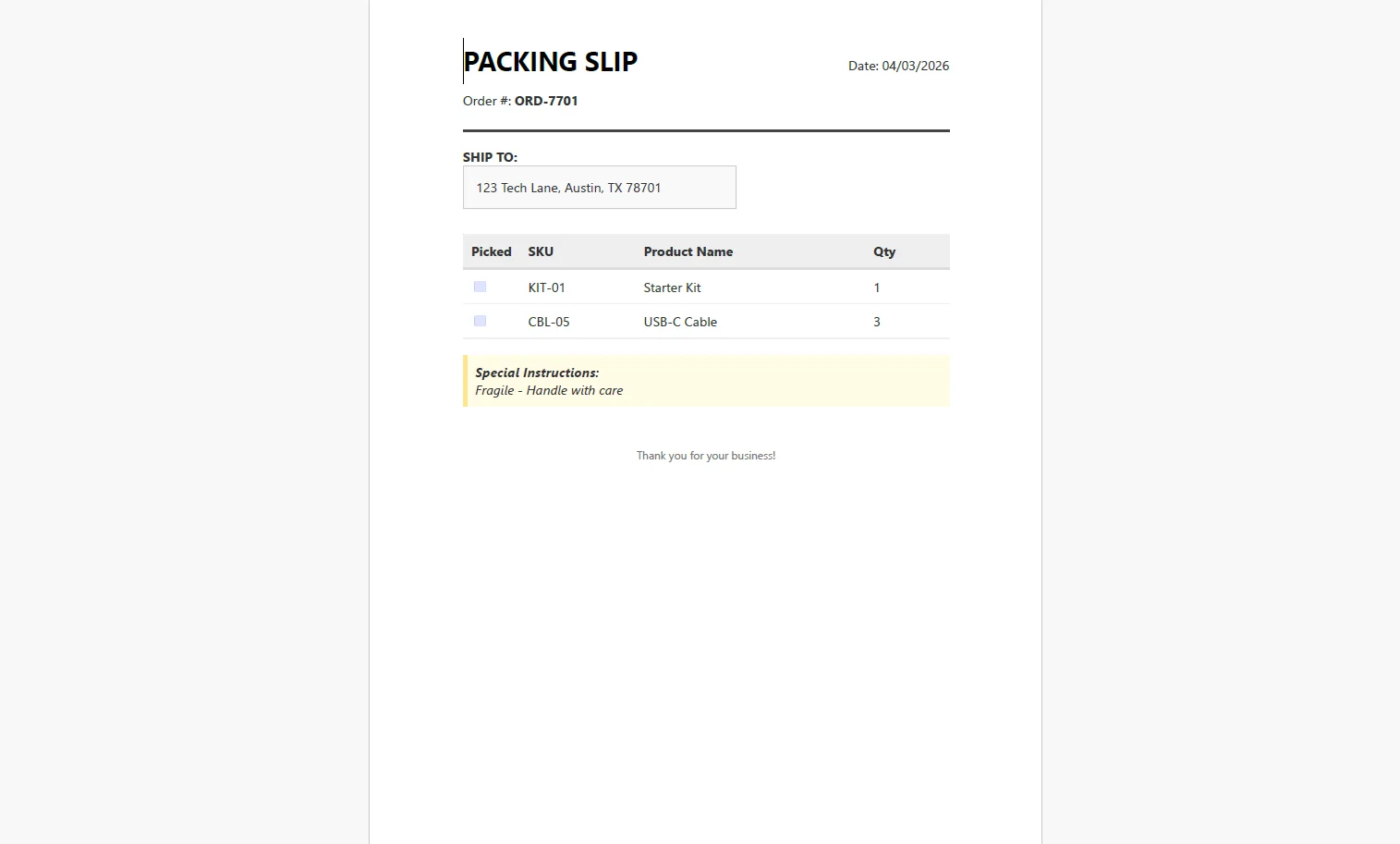Click the Product Name column header
The image size is (1400, 844).
tap(688, 251)
